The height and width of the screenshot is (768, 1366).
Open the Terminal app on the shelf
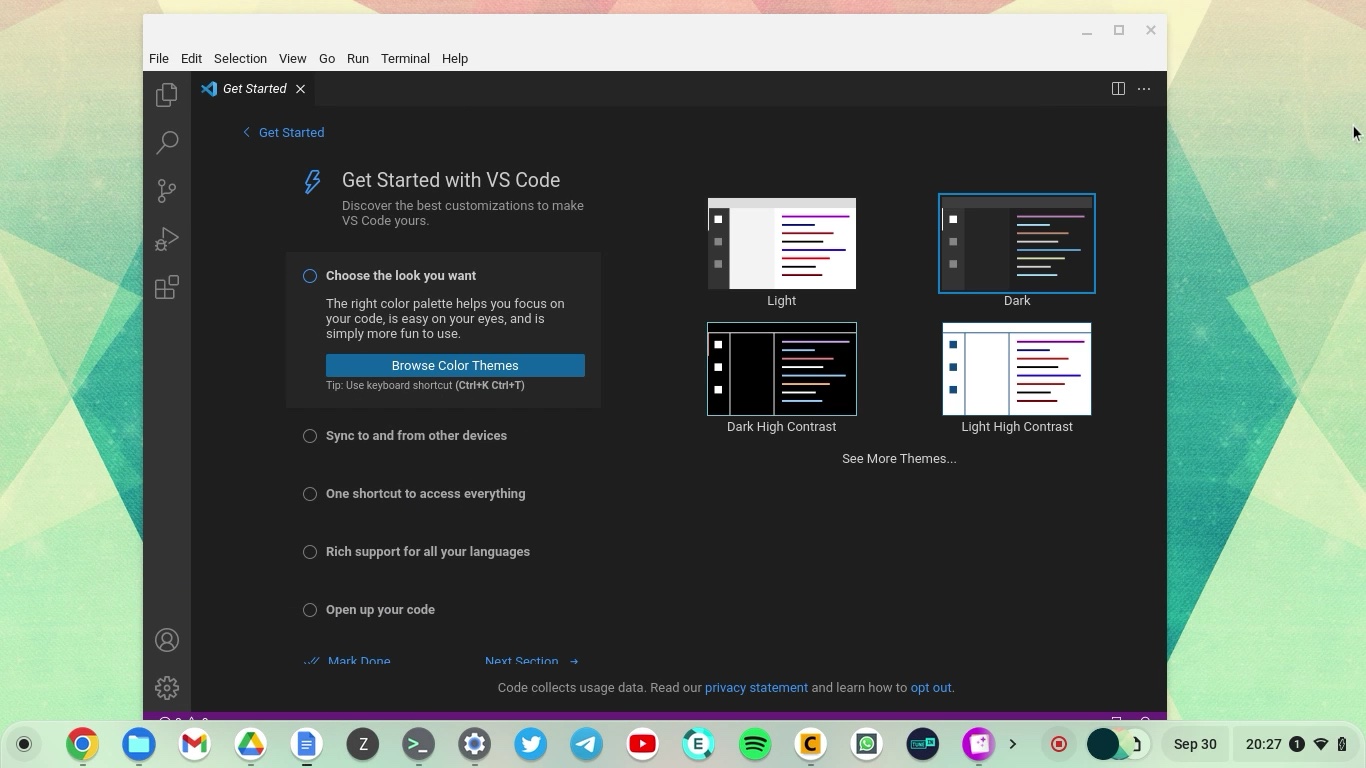coord(419,744)
